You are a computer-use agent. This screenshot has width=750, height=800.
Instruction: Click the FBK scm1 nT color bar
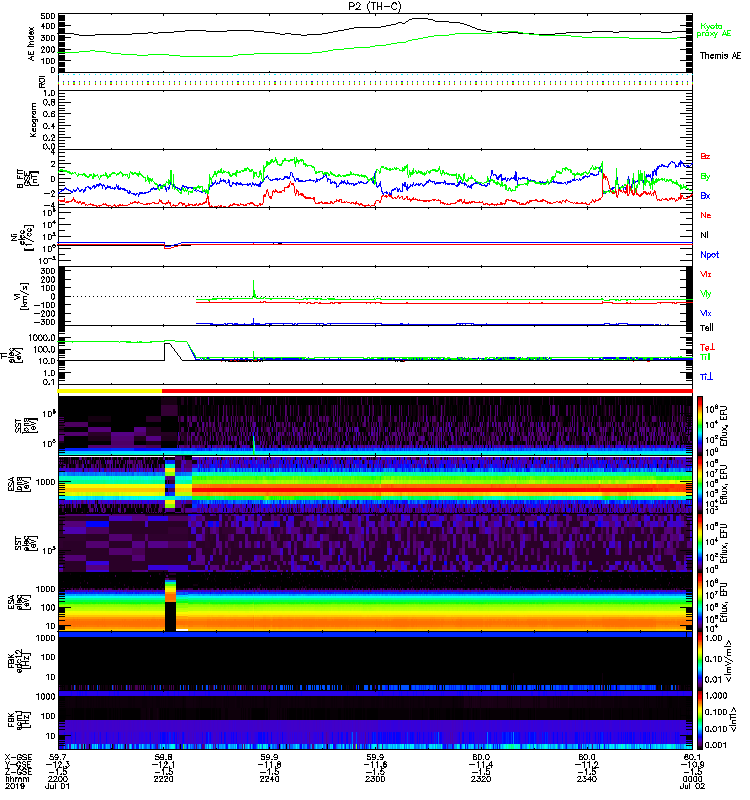[700, 720]
